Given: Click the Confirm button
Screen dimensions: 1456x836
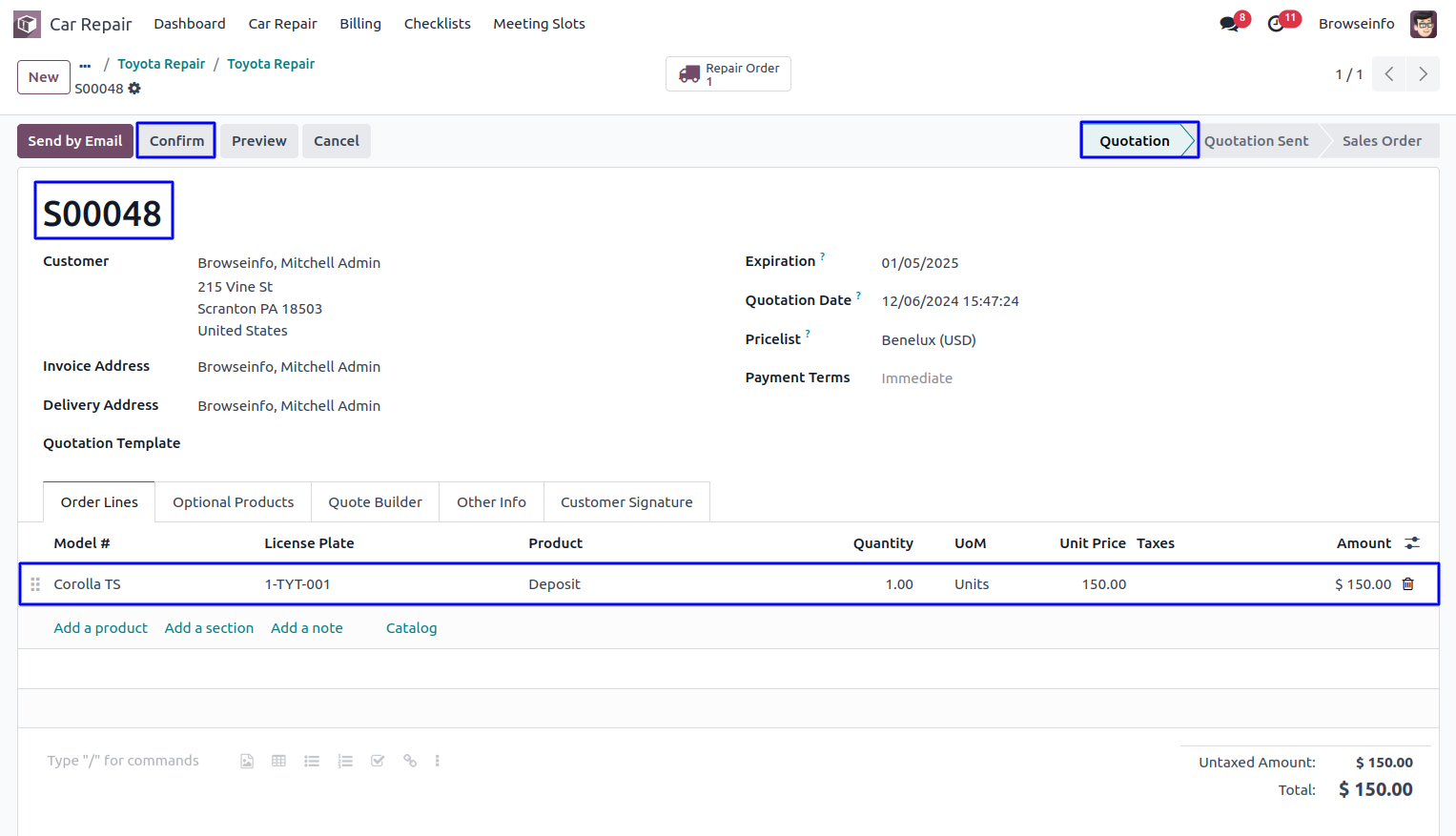Looking at the screenshot, I should point(176,141).
